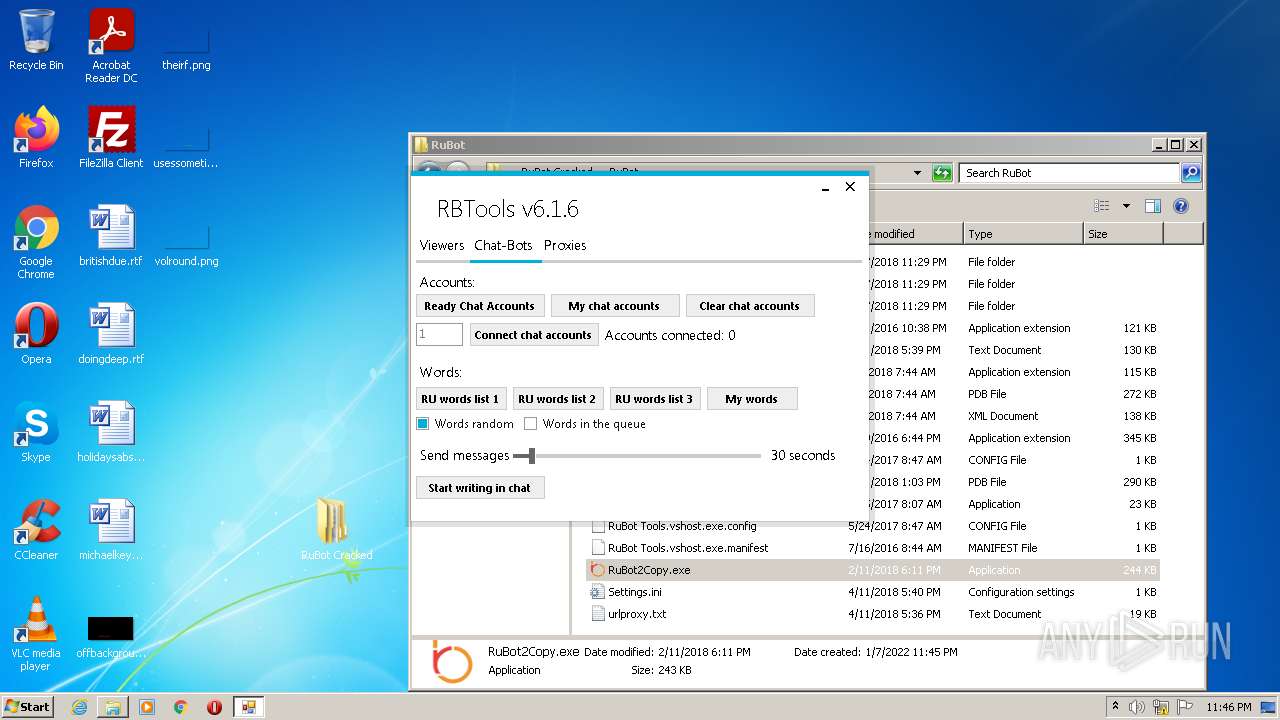Click the search magnifier icon in explorer
The image size is (1280, 720).
(1190, 173)
